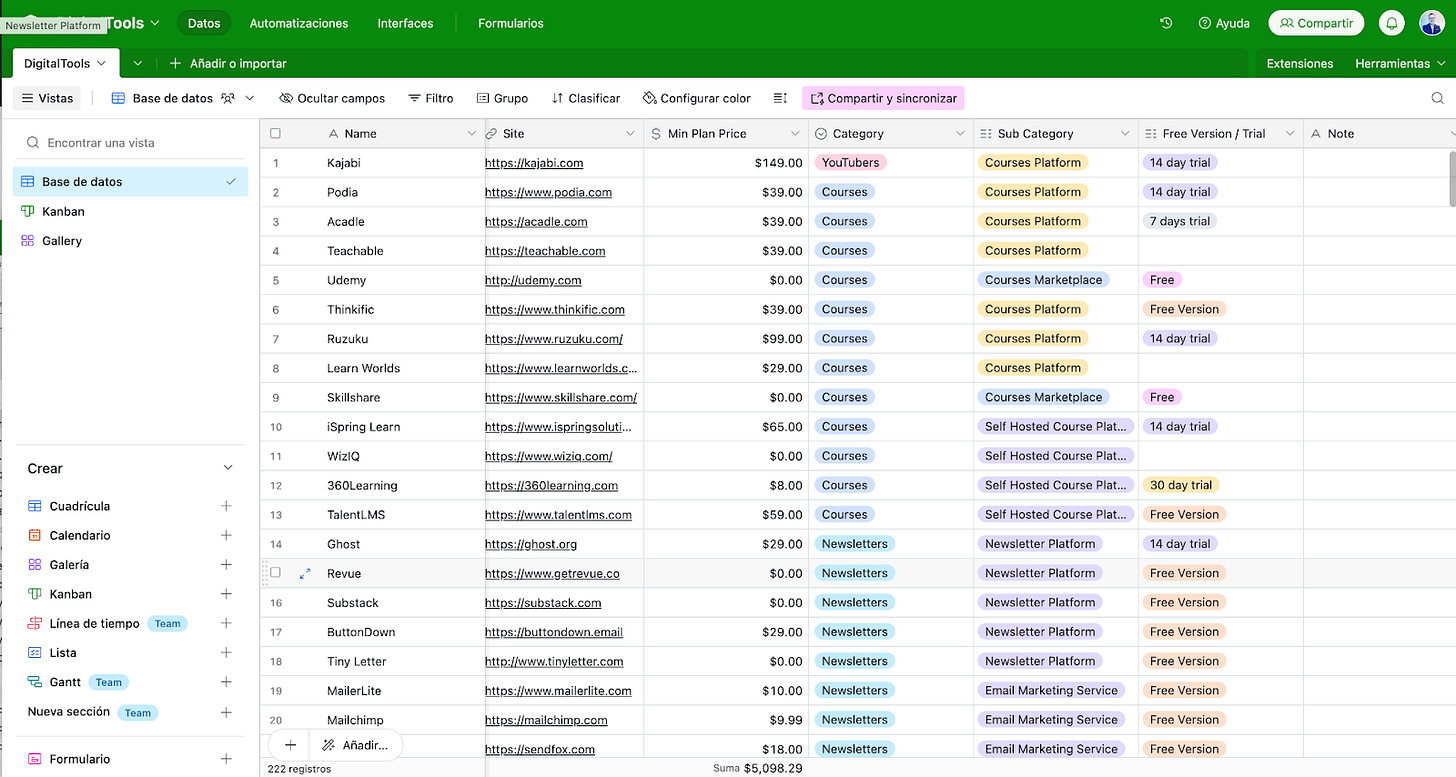The height and width of the screenshot is (777, 1456).
Task: Open the Name column dropdown arrow
Action: (x=472, y=133)
